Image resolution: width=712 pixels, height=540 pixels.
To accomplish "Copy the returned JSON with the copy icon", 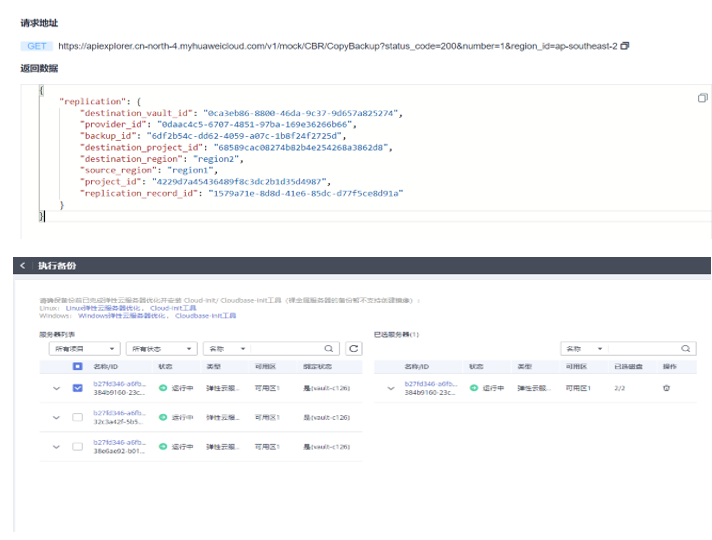I will click(702, 98).
